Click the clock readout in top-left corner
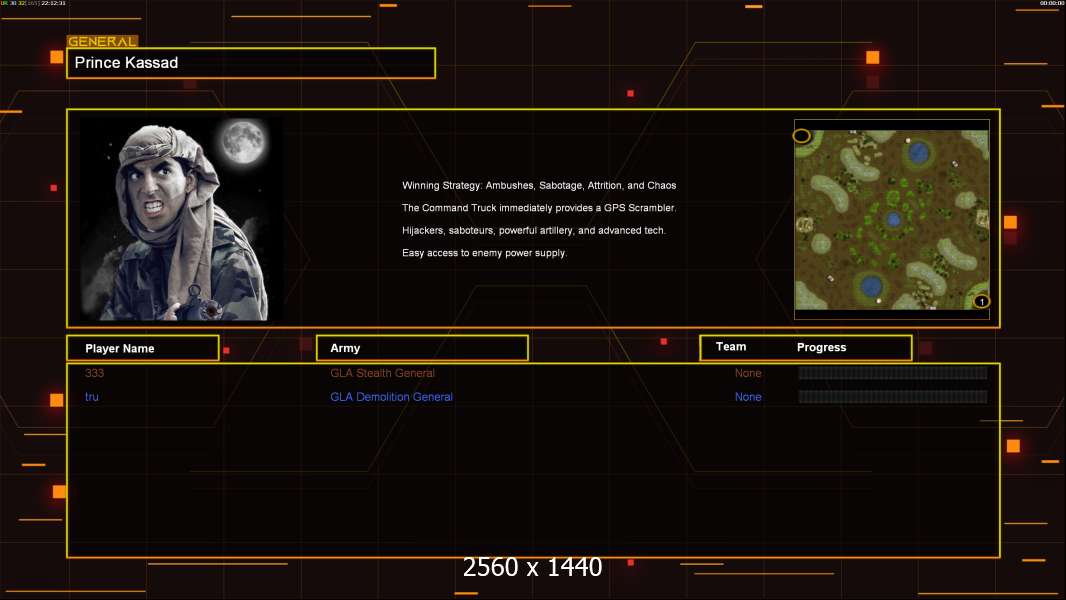The image size is (1066, 600). click(x=54, y=4)
